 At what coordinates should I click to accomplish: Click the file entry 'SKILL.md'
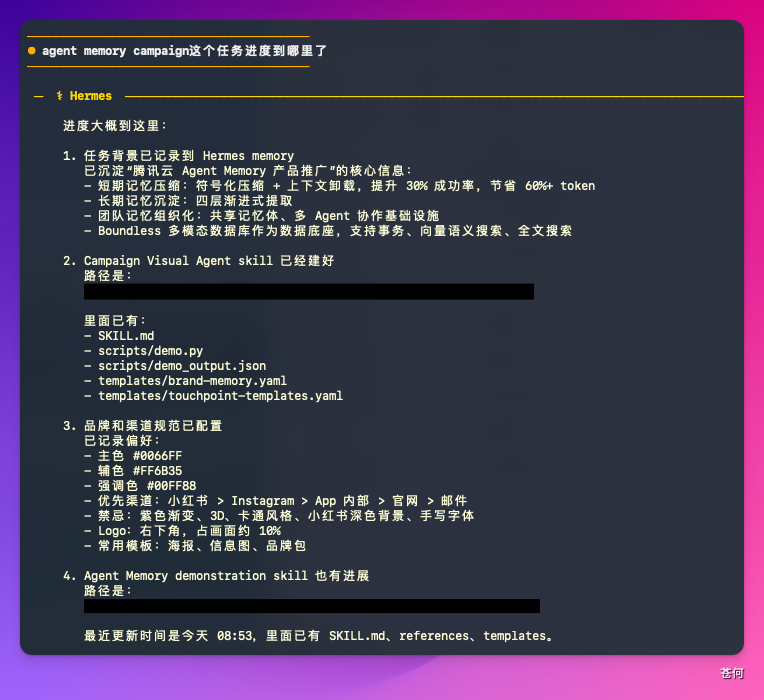126,336
